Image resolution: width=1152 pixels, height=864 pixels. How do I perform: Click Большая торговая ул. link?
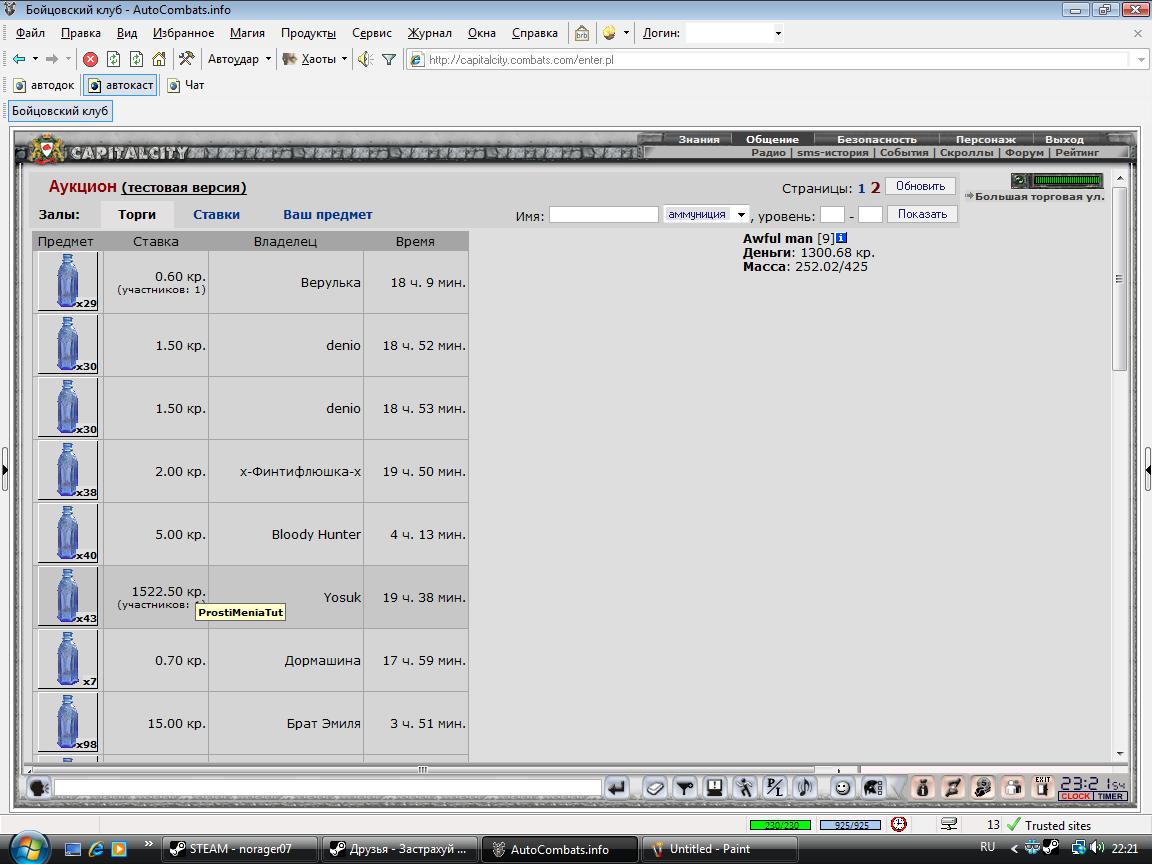tap(1039, 197)
